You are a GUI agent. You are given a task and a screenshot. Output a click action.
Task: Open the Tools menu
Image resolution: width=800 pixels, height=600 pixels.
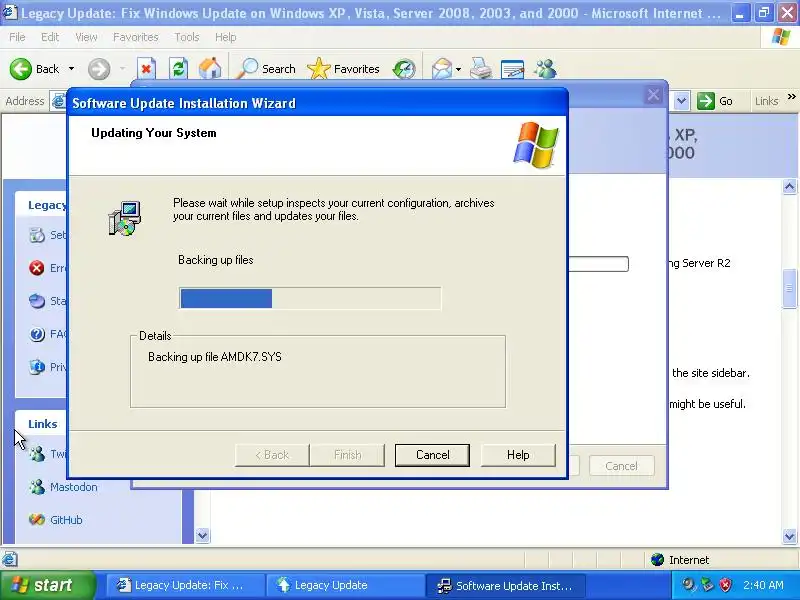[x=186, y=37]
